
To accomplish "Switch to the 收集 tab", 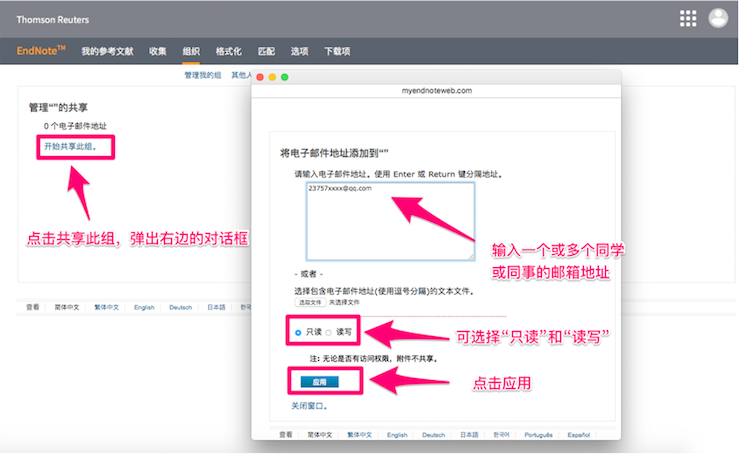I will [158, 51].
